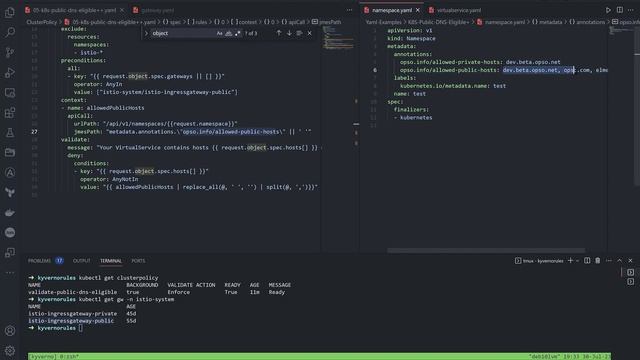Expand the replace field in find widget
Image resolution: width=640 pixels, height=360 pixels.
(x=146, y=33)
